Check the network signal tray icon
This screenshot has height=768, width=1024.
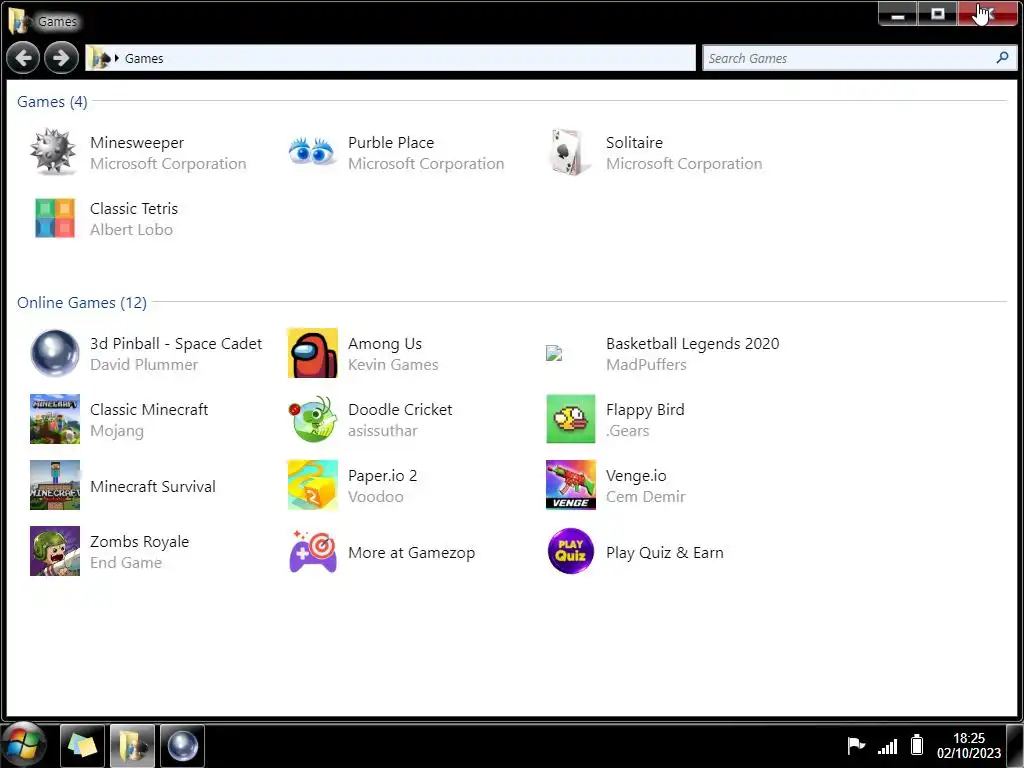(x=888, y=745)
